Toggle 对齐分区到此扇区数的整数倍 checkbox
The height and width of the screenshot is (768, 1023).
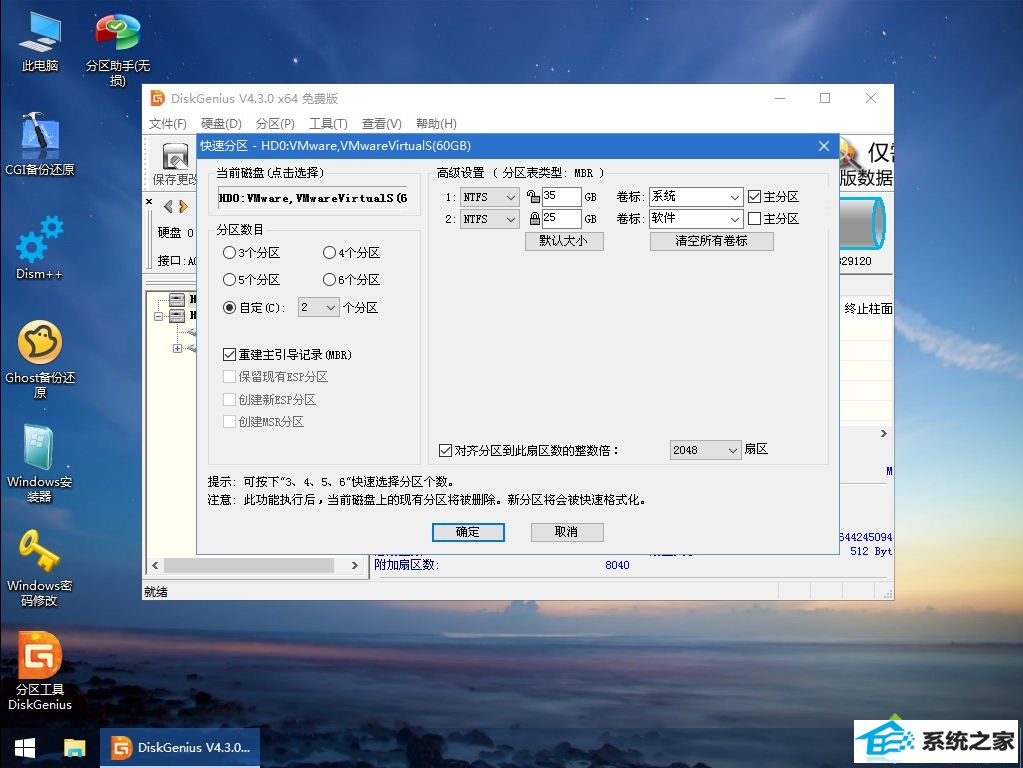(446, 450)
